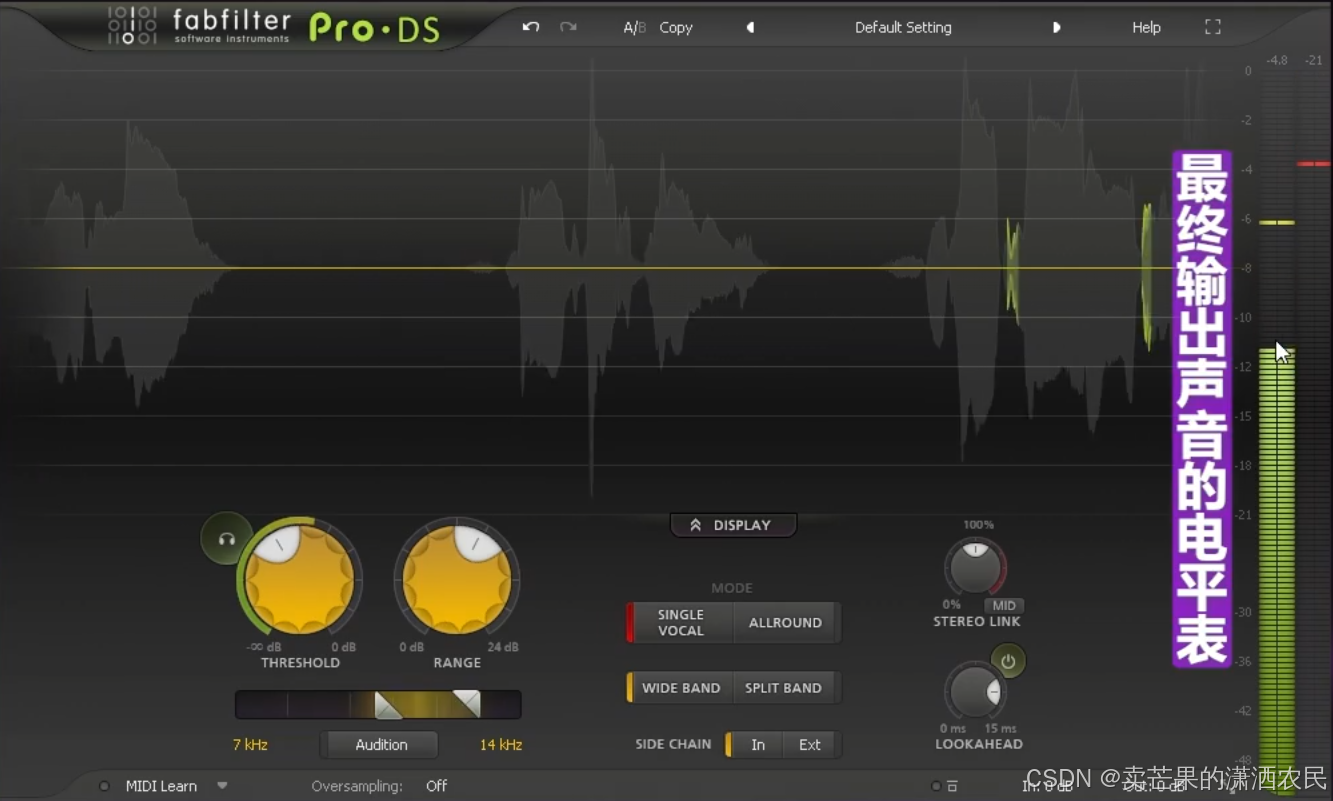Open the MIDI Learn dropdown arrow
Image resolution: width=1333 pixels, height=801 pixels.
(222, 785)
